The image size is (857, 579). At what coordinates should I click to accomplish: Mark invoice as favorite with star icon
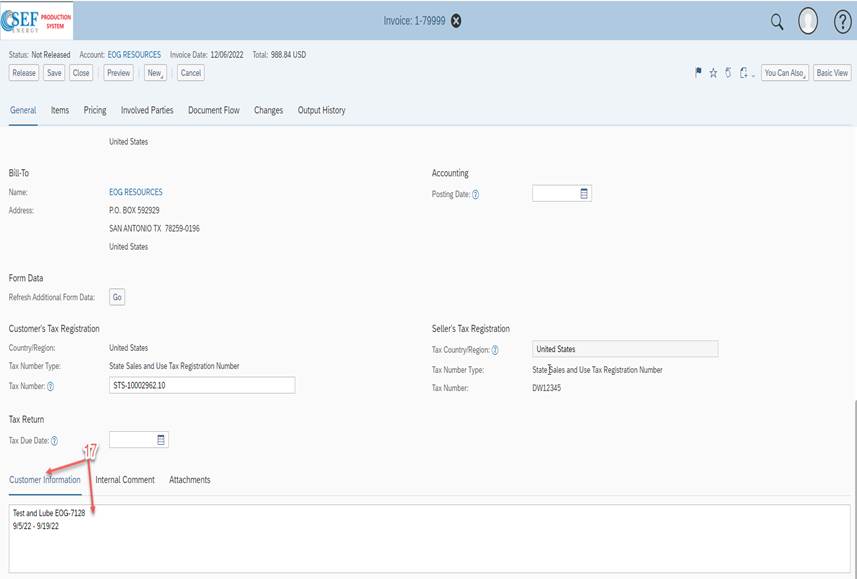click(x=714, y=72)
